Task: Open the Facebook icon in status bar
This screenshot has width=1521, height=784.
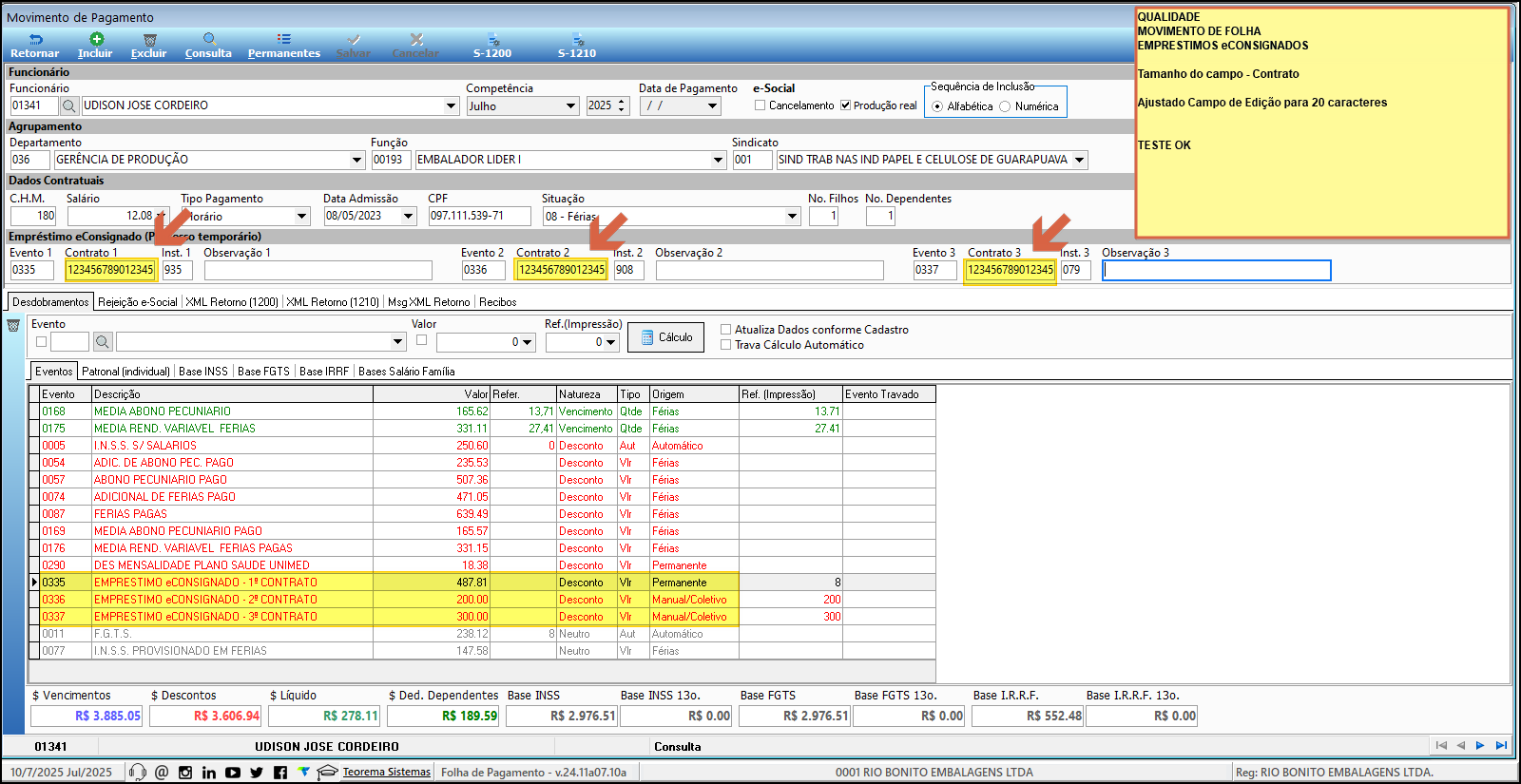Action: 280,773
